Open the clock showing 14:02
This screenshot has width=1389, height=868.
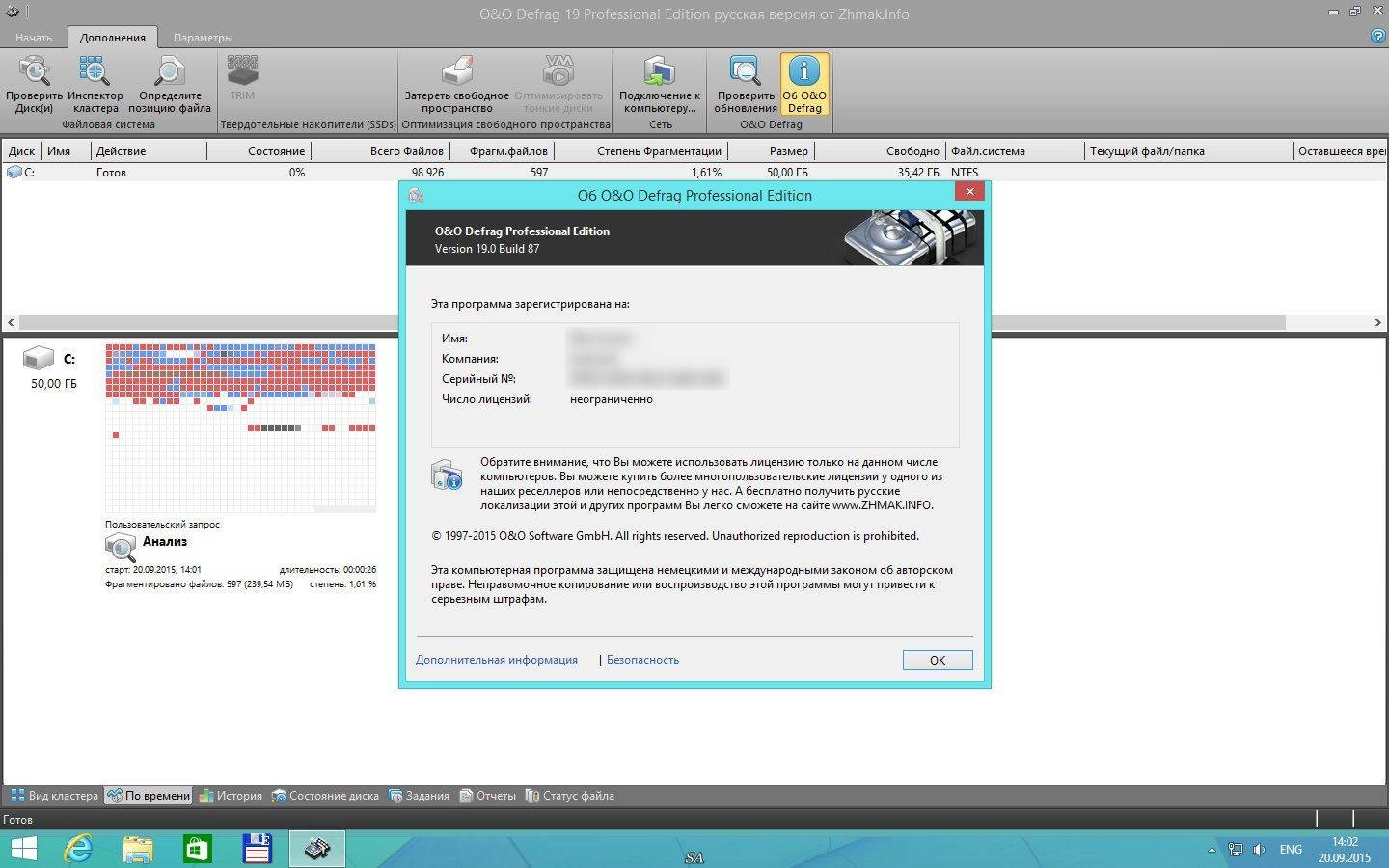(x=1345, y=850)
